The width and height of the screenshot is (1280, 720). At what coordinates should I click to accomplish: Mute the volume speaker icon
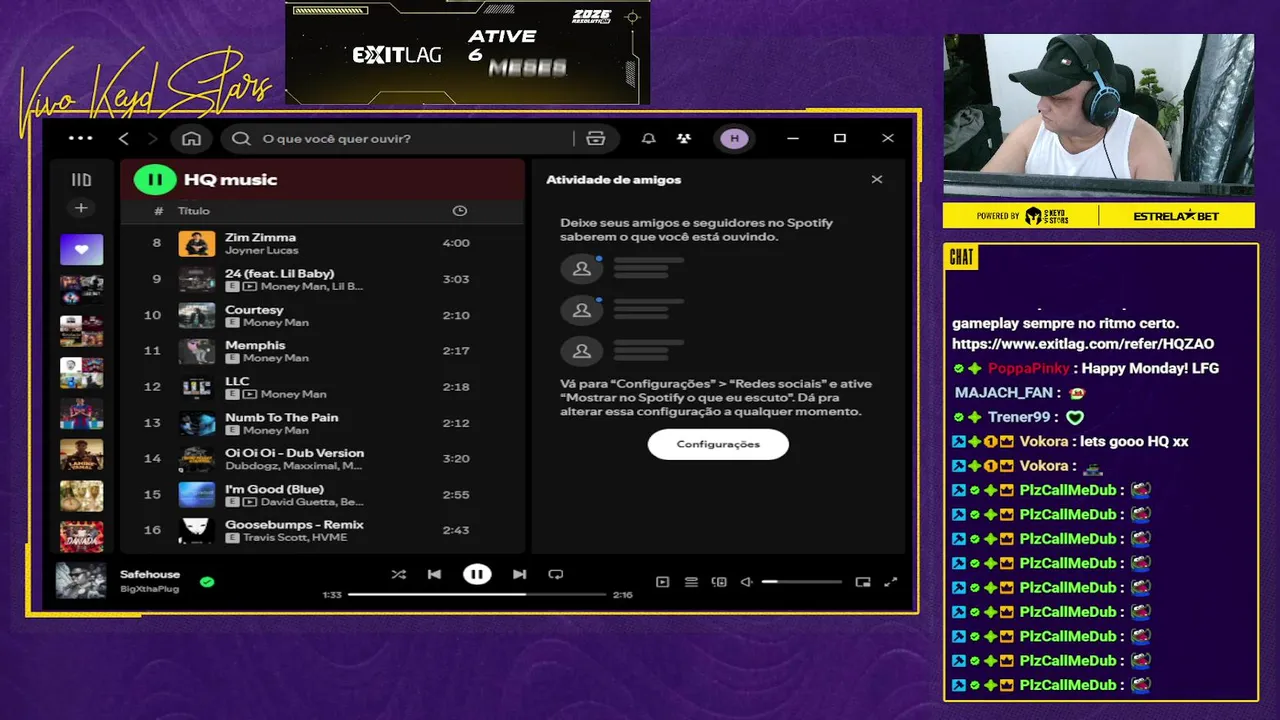[x=746, y=582]
